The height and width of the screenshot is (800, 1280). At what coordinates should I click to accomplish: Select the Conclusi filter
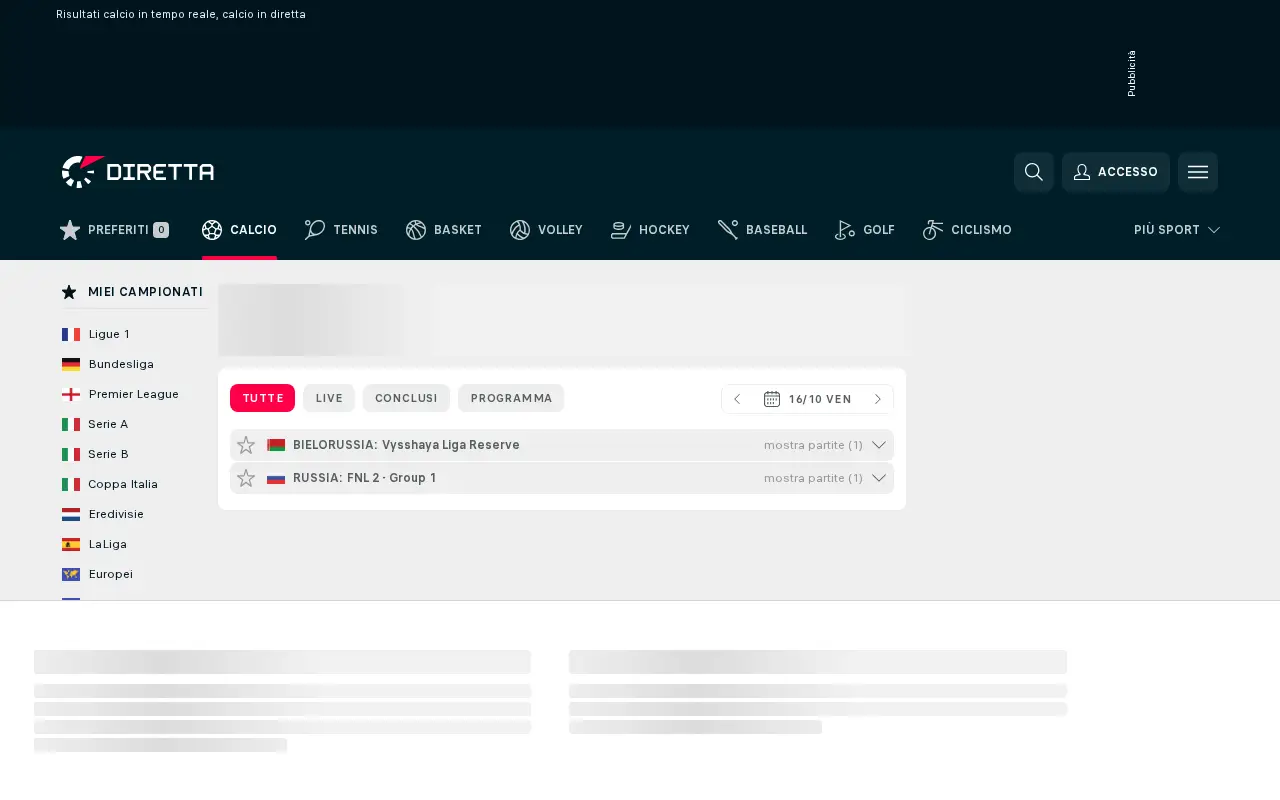click(406, 398)
